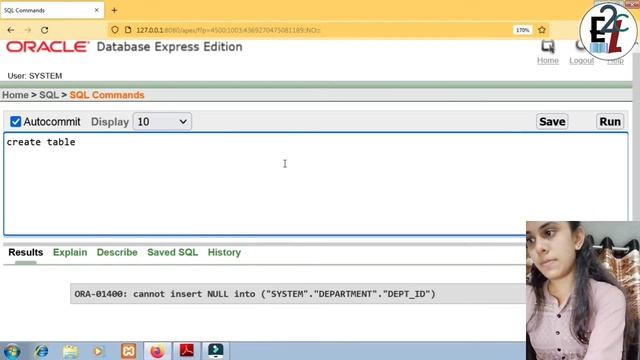Click the Logout link
640x360 pixels.
pyautogui.click(x=582, y=60)
